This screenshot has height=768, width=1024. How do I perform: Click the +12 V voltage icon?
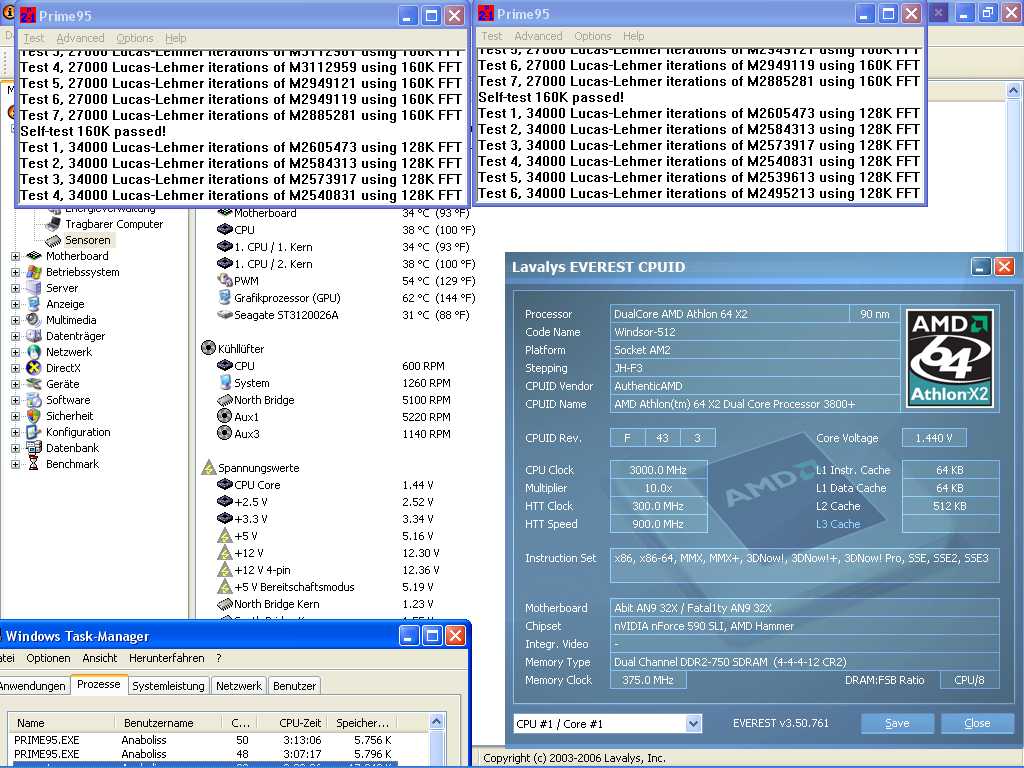(x=225, y=552)
